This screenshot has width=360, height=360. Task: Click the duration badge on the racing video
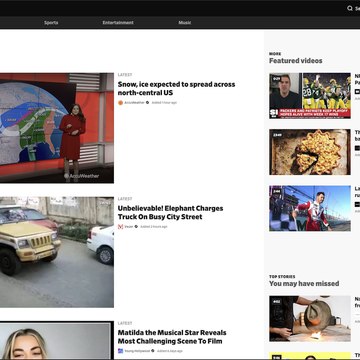(x=277, y=191)
